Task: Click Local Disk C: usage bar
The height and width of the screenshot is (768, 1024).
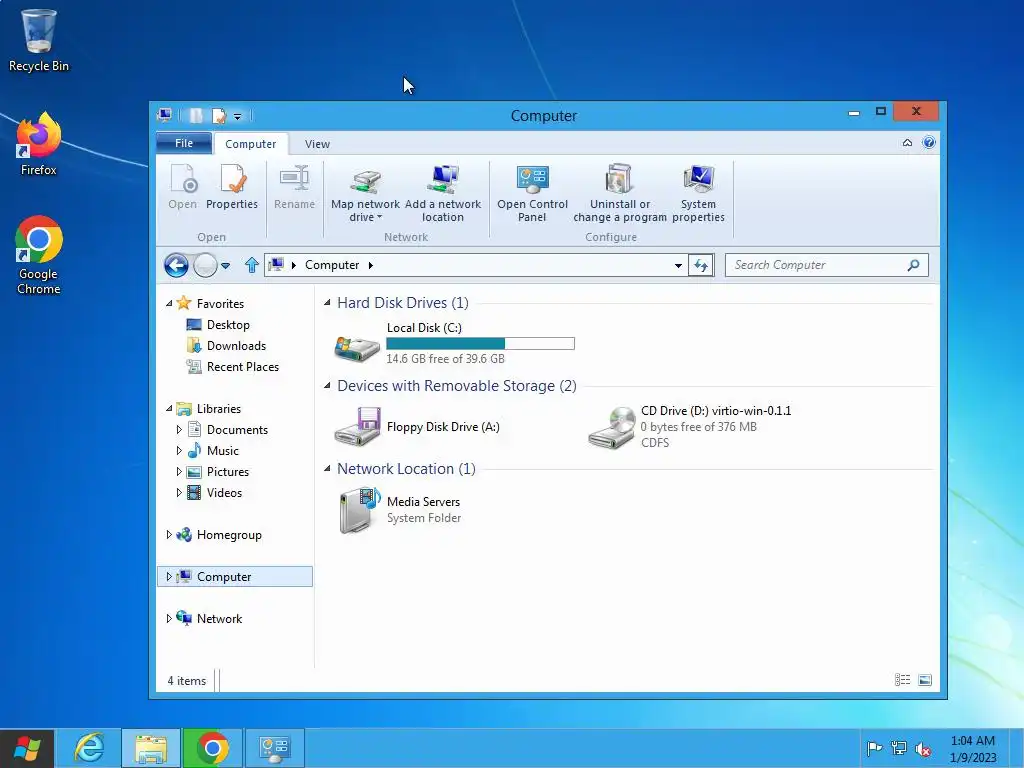Action: (480, 344)
